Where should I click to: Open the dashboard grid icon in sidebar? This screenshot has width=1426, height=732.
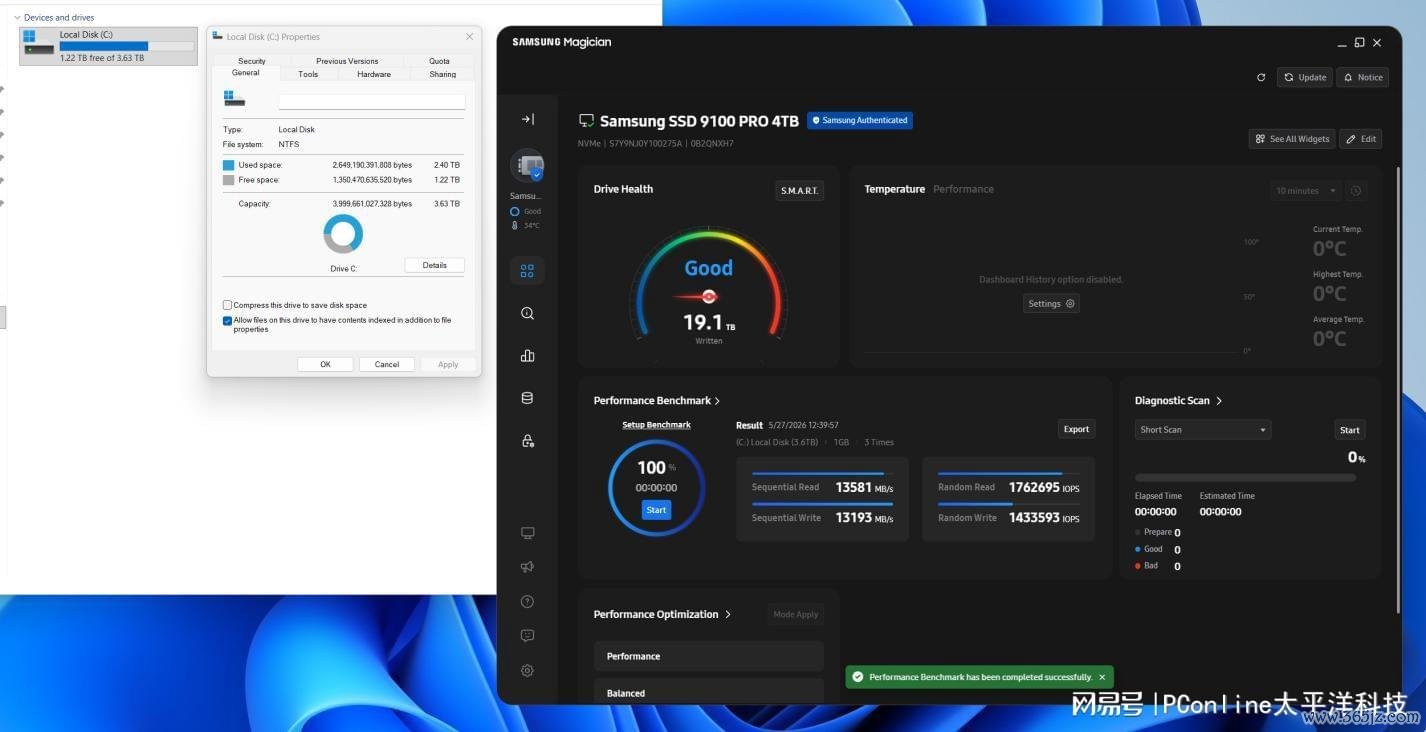[527, 270]
